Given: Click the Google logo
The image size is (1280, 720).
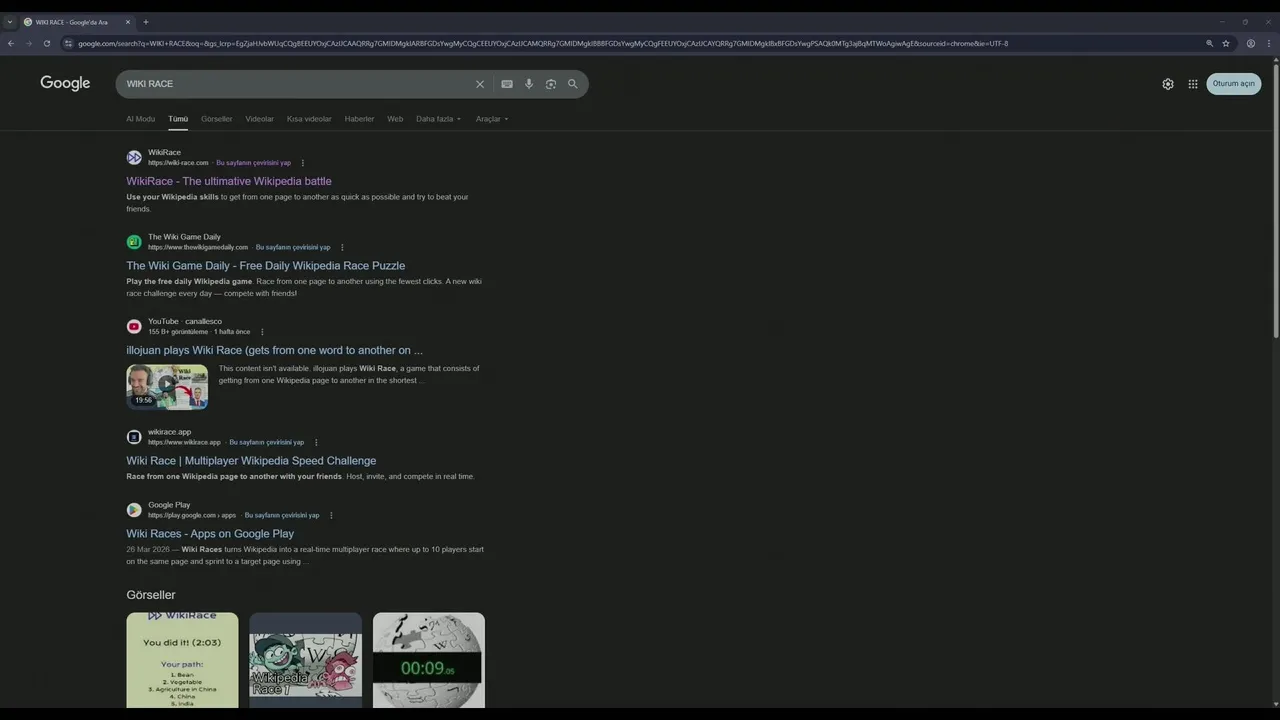Looking at the screenshot, I should coord(65,83).
